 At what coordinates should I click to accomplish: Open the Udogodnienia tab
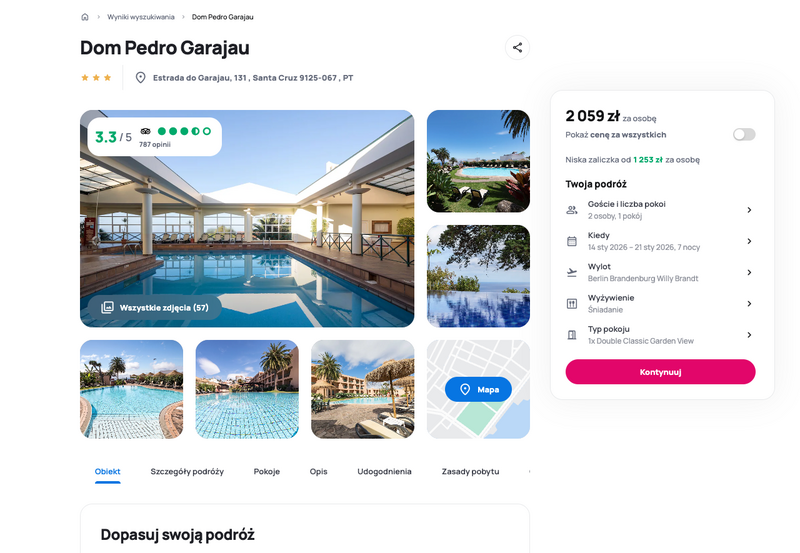point(384,471)
